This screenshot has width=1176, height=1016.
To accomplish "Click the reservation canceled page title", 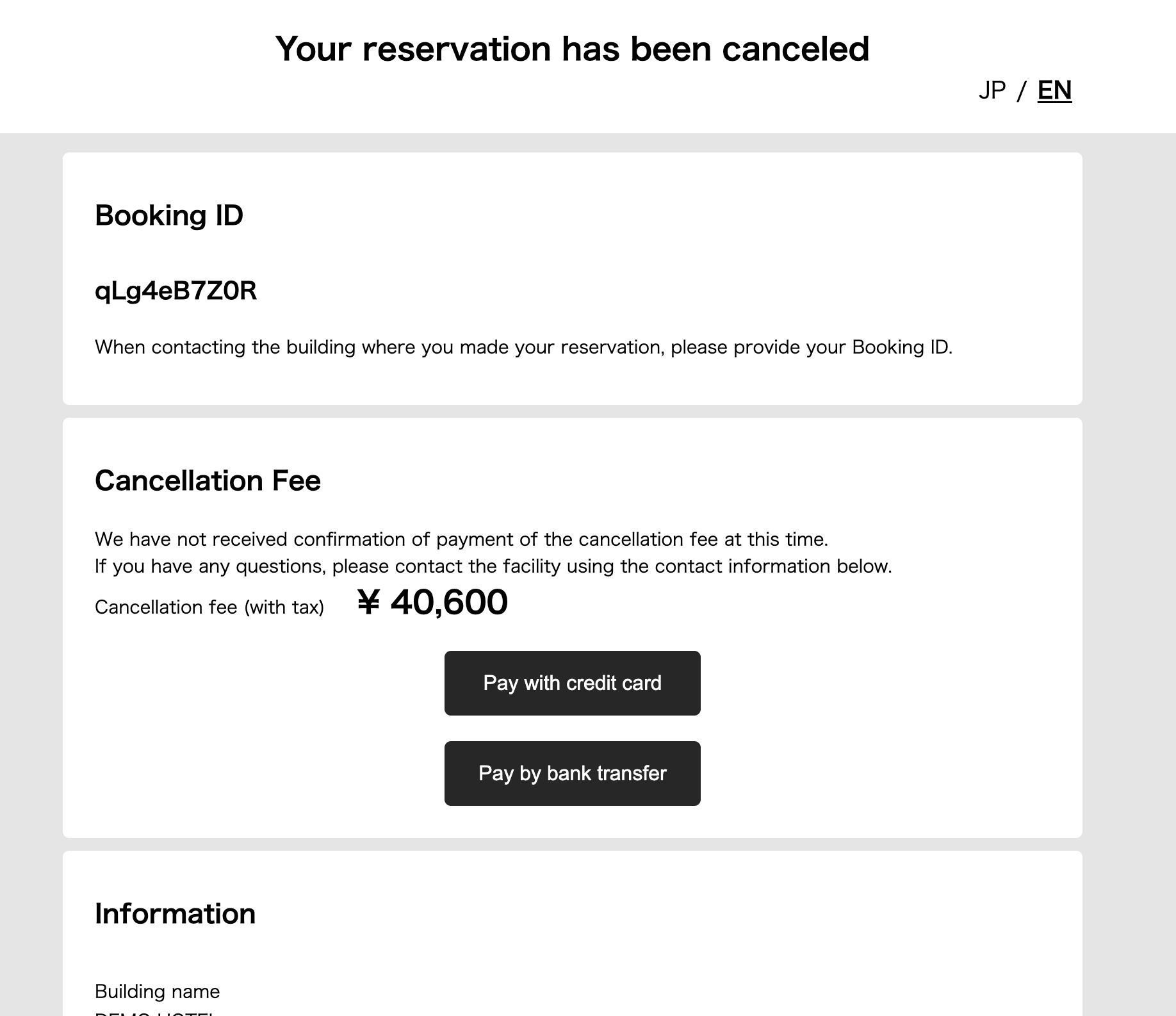I will (572, 49).
